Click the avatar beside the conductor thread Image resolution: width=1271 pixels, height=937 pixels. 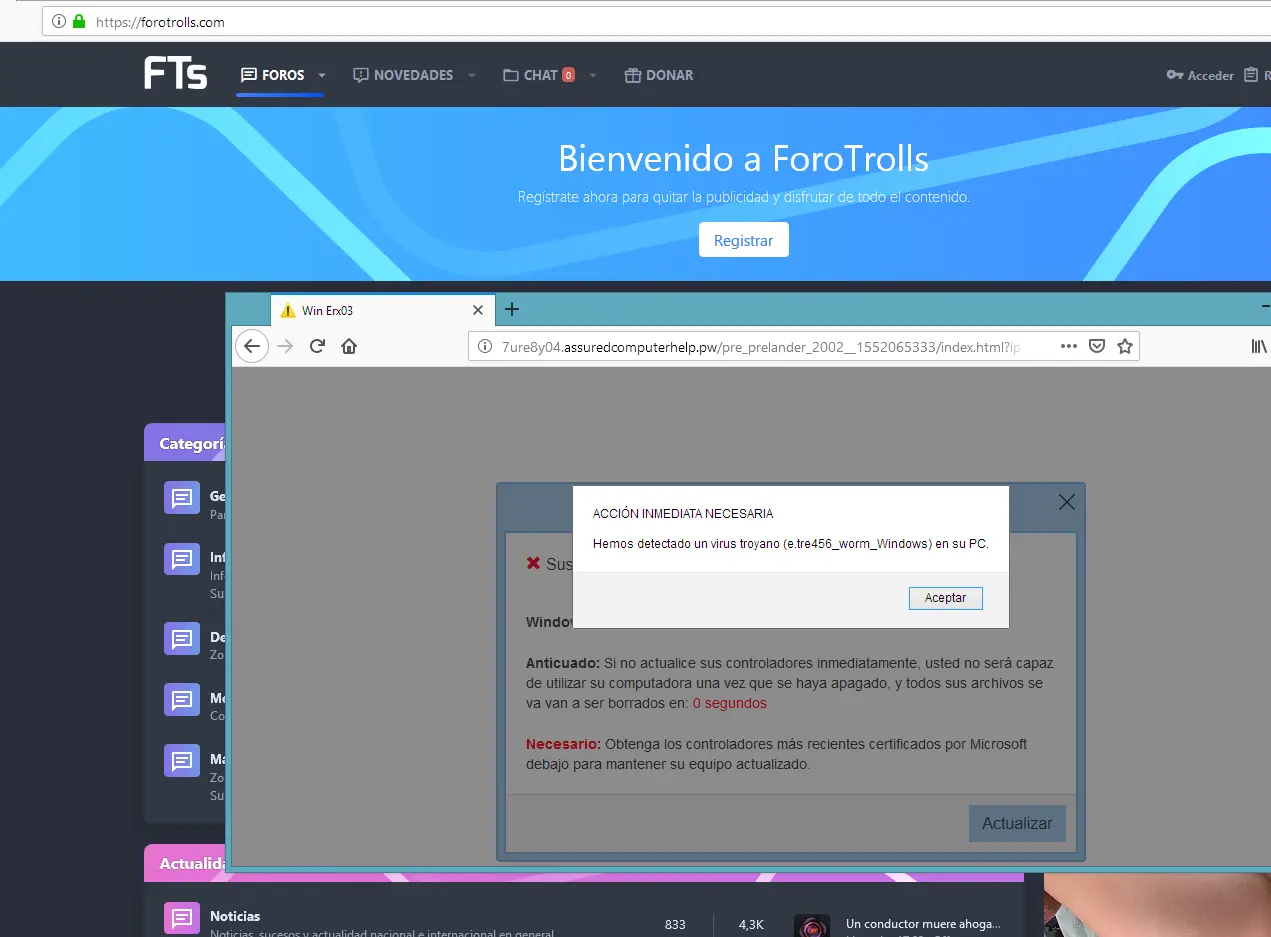811,925
